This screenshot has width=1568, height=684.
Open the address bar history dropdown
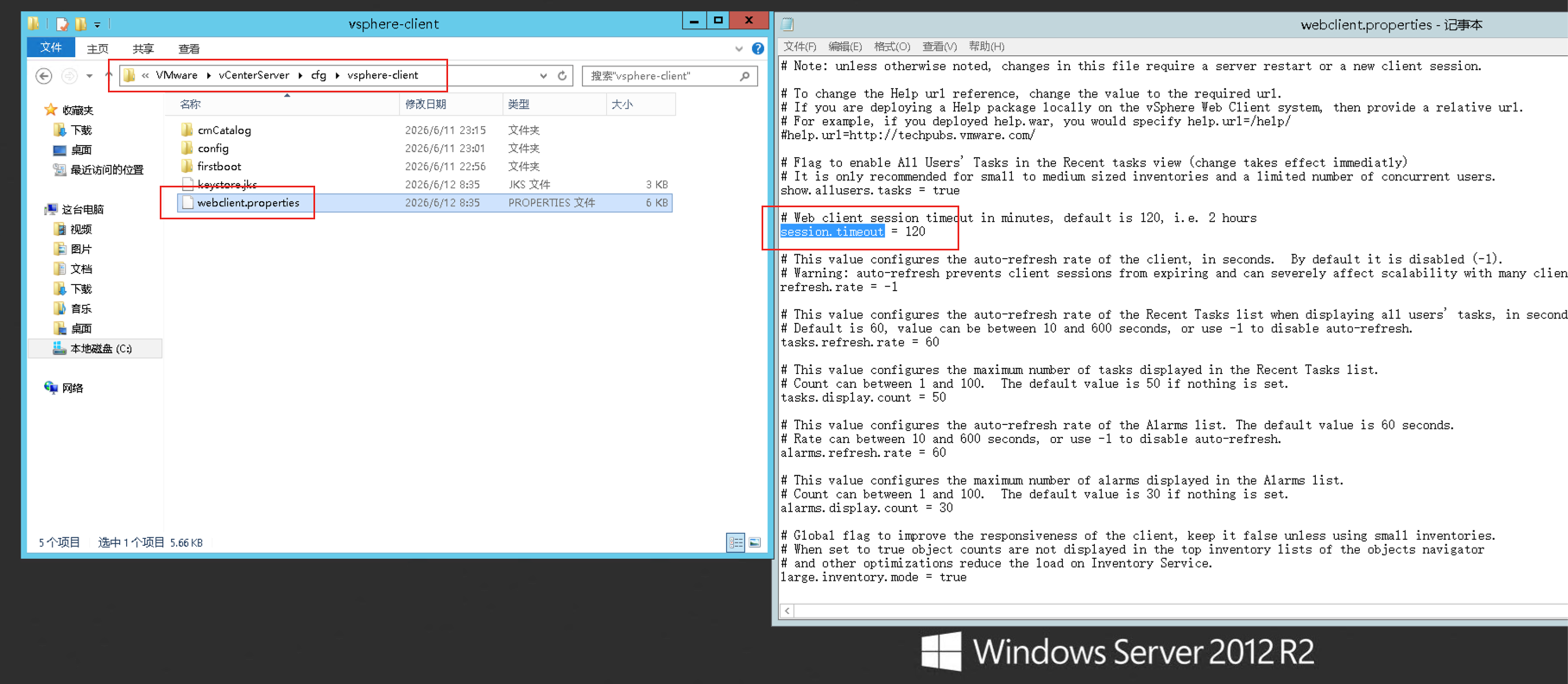pos(543,76)
